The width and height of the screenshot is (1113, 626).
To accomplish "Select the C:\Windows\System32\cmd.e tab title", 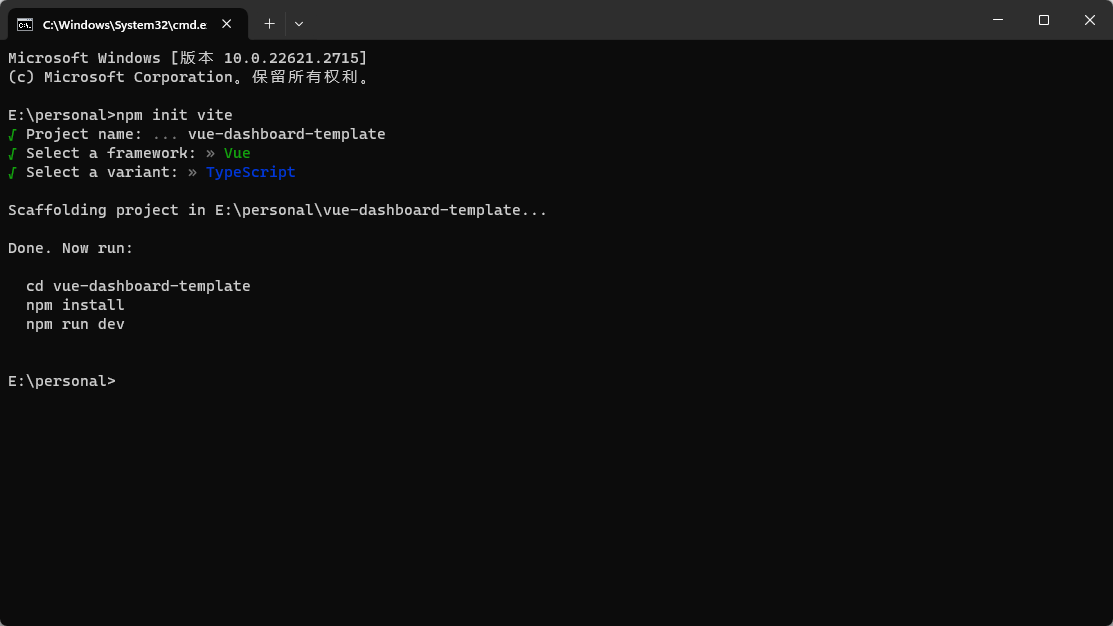I will pos(124,24).
